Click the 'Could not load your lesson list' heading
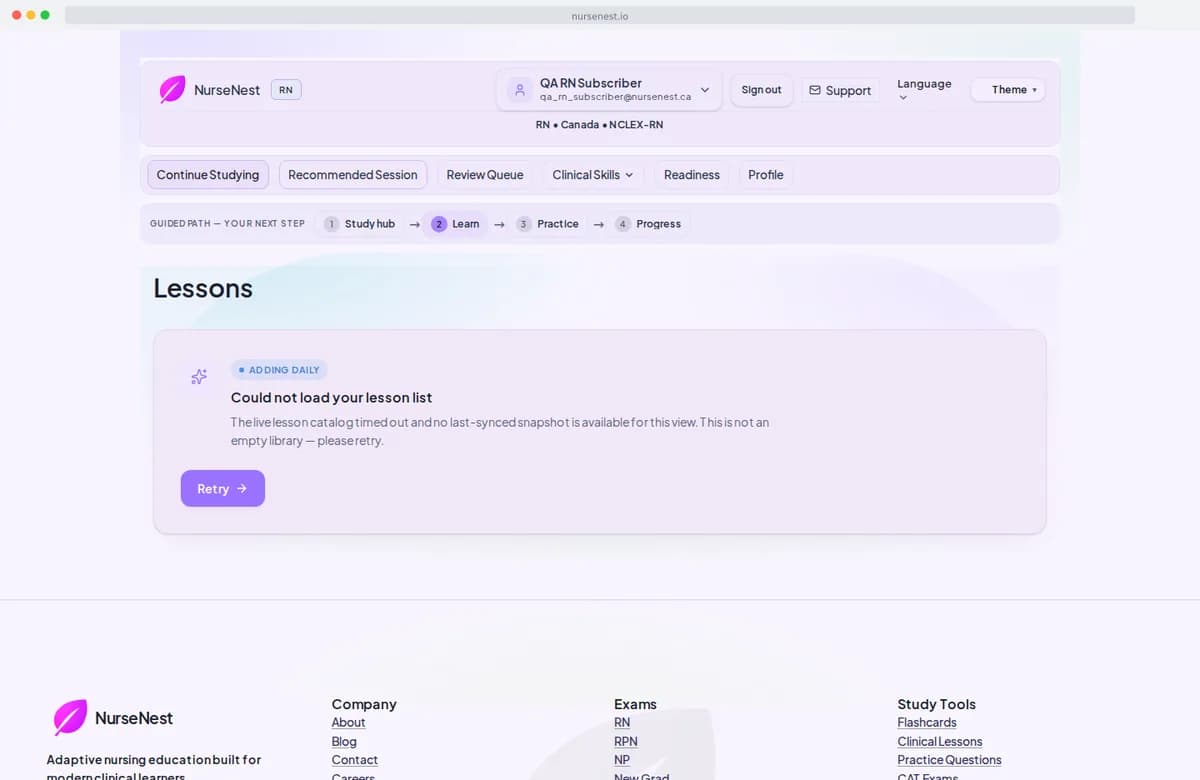This screenshot has height=780, width=1200. click(331, 398)
